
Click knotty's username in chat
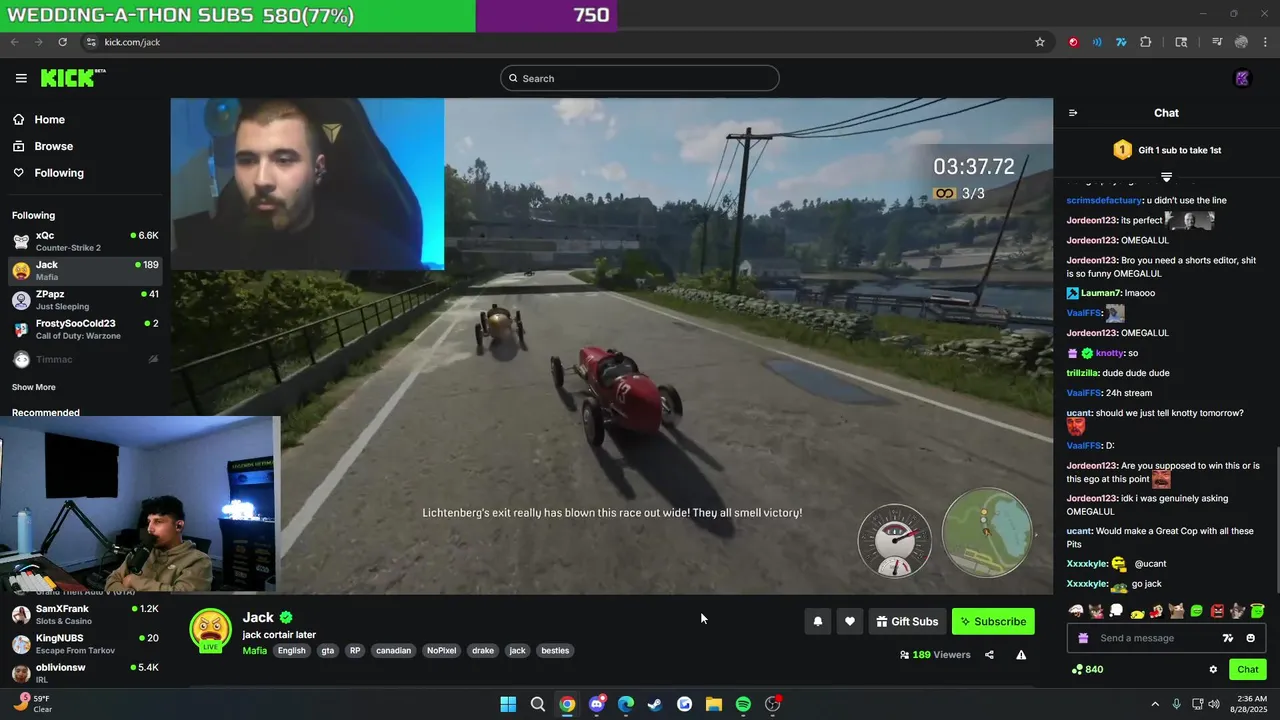(x=1110, y=353)
